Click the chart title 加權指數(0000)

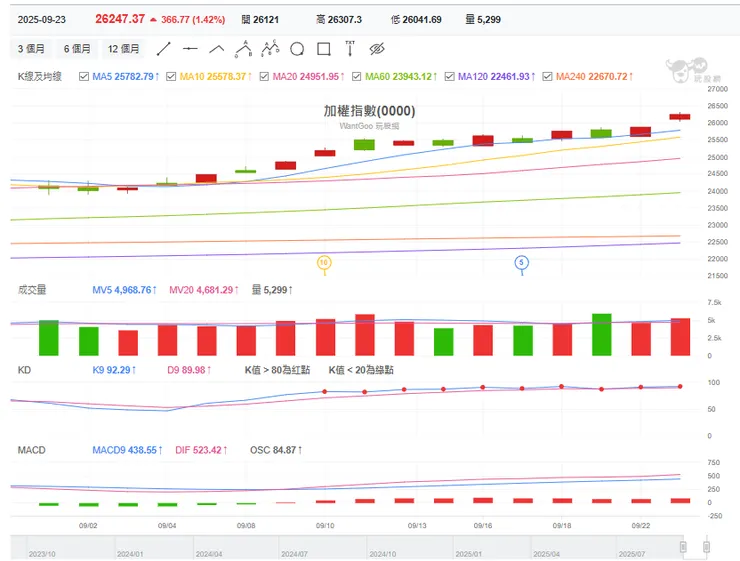pos(370,111)
